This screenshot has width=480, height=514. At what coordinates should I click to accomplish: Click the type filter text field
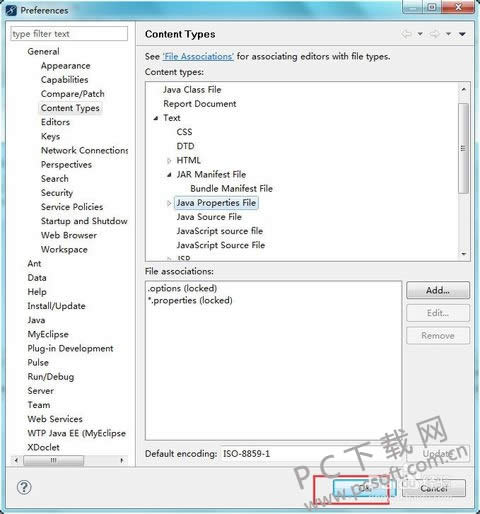point(69,34)
